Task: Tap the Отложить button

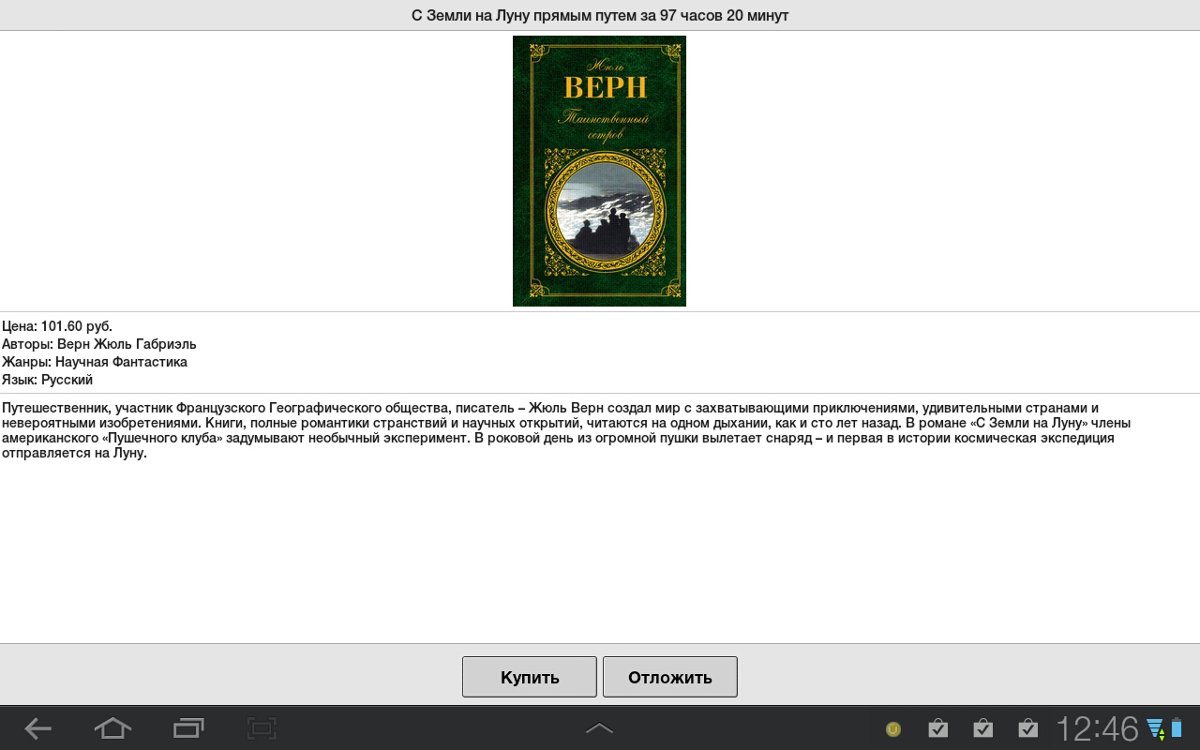Action: pyautogui.click(x=670, y=677)
